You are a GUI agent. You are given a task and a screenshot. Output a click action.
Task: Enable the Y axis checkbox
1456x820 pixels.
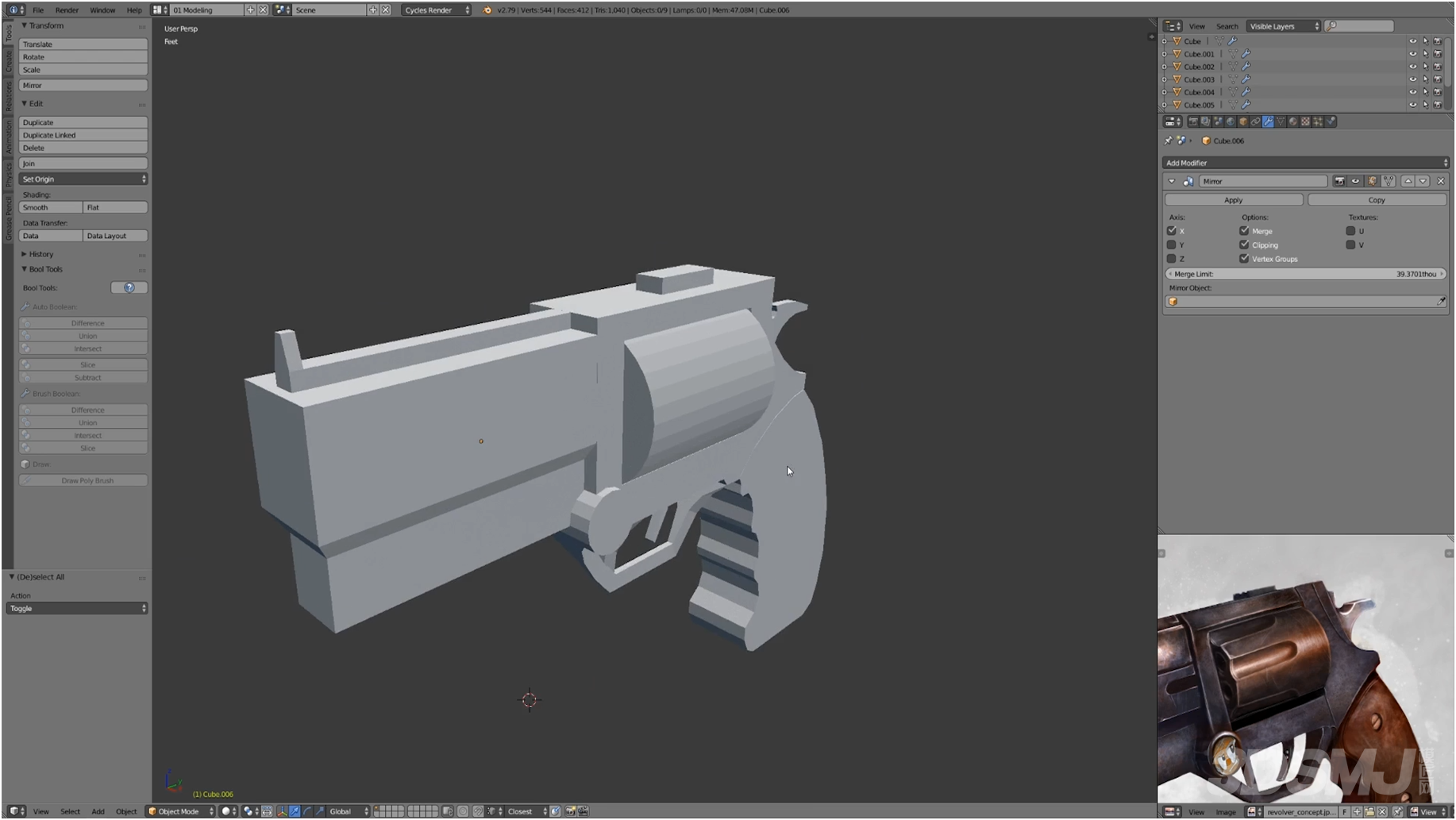point(1172,245)
